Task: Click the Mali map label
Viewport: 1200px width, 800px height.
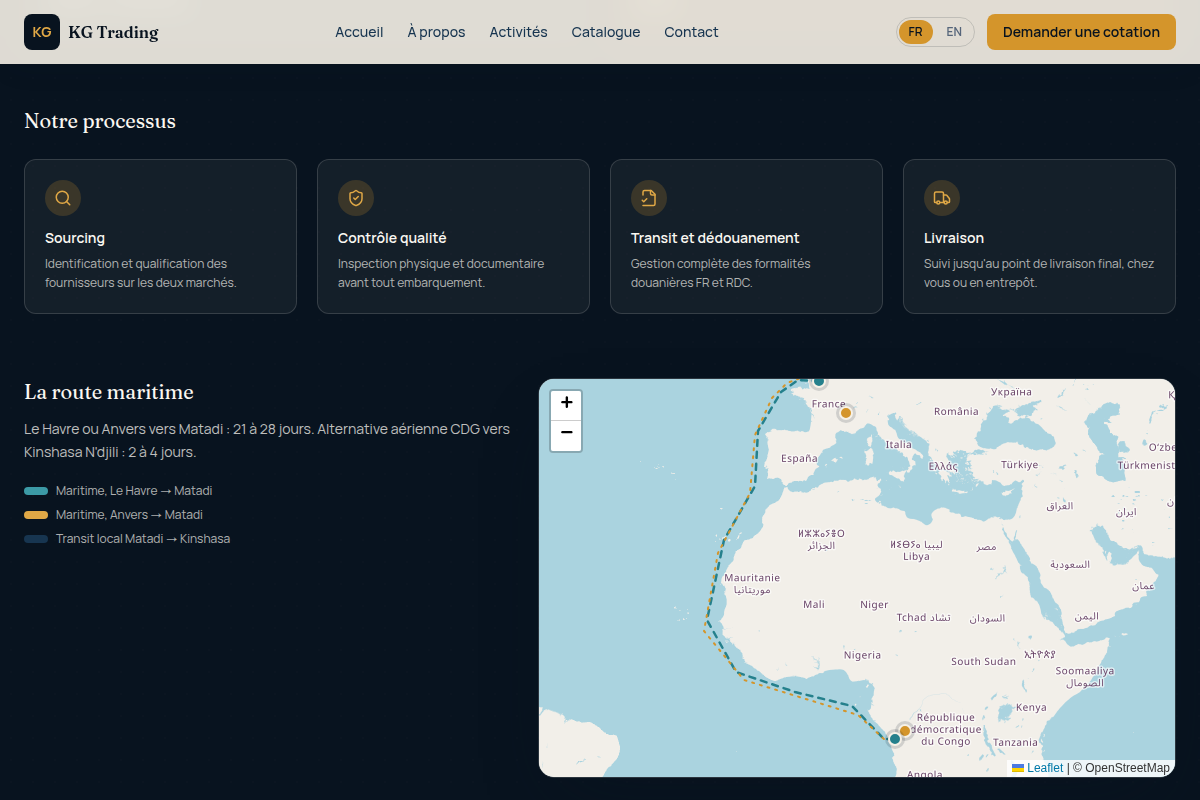Action: tap(814, 604)
